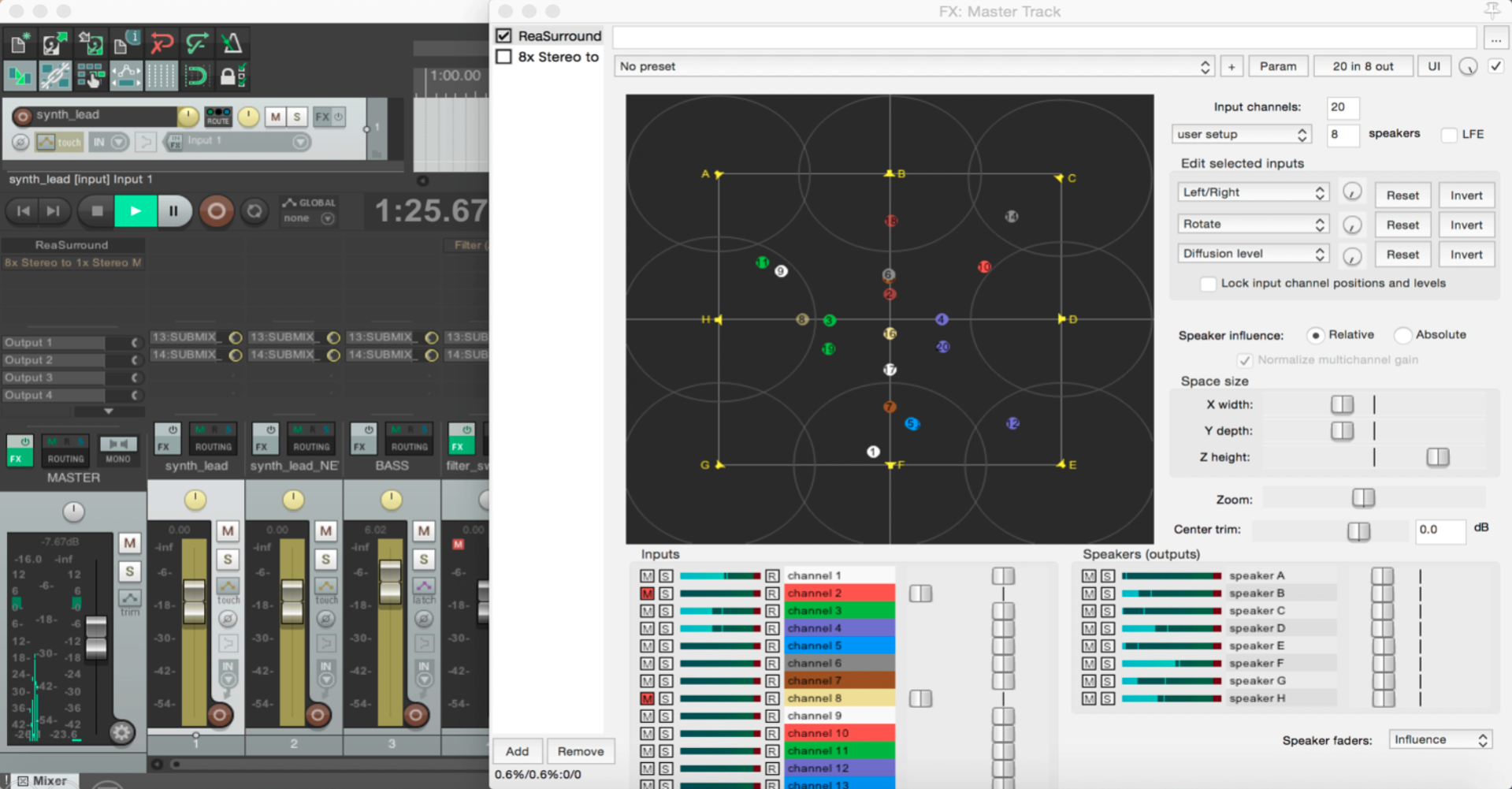This screenshot has width=1512, height=789.
Task: Select 8x Stereo to 1x Stereo M slot
Action: [72, 262]
